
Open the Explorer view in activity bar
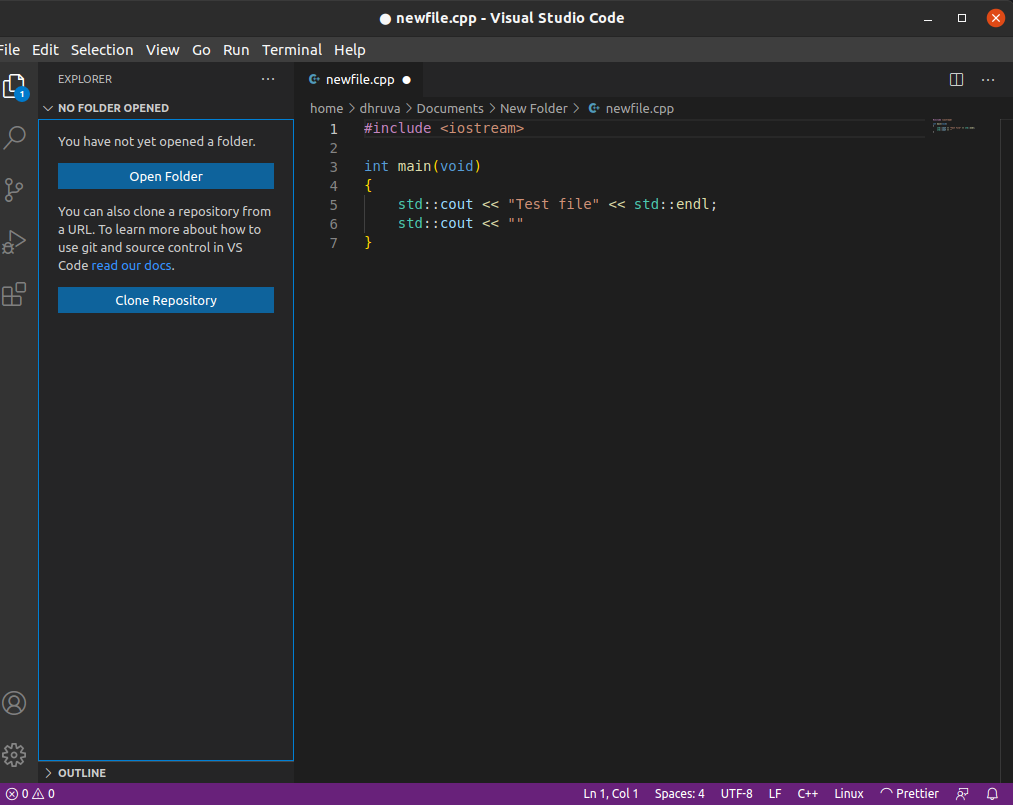(x=14, y=86)
